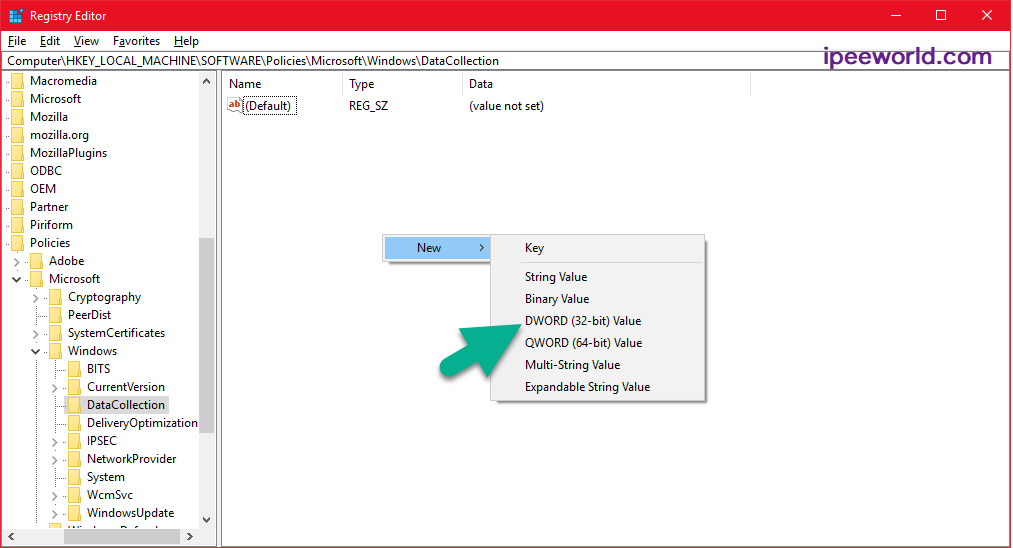
Task: Sort values by the Type column header
Action: [x=402, y=84]
